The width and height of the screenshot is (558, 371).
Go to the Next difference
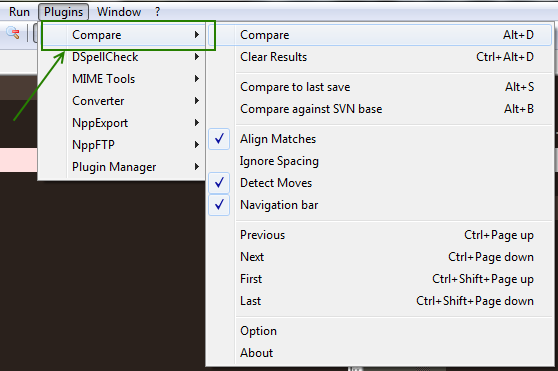pos(380,257)
